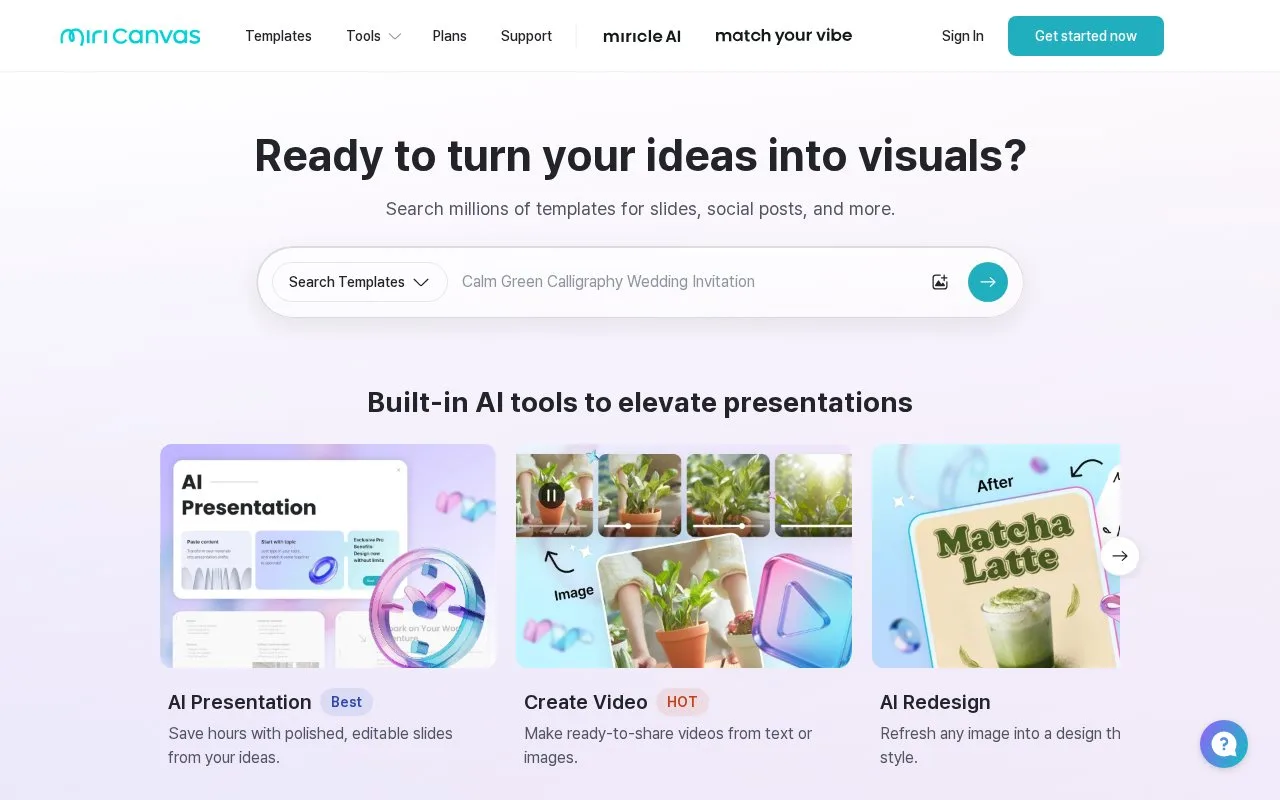Click the Create Video title text
1280x800 pixels.
[586, 702]
